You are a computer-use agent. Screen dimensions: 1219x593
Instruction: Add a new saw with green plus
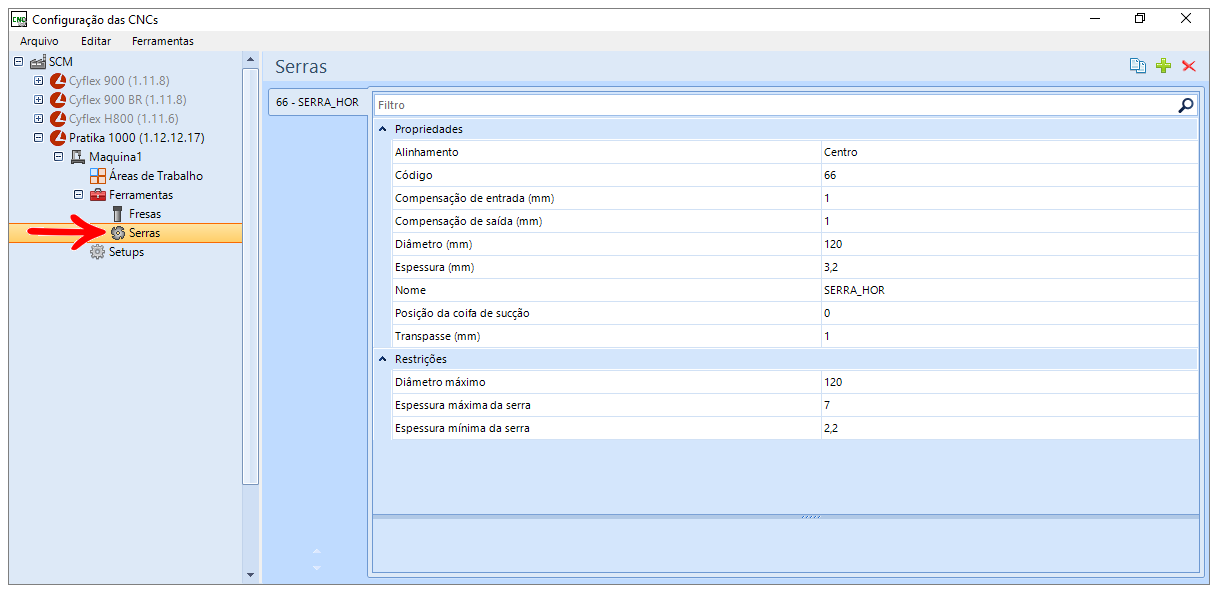(x=1163, y=66)
